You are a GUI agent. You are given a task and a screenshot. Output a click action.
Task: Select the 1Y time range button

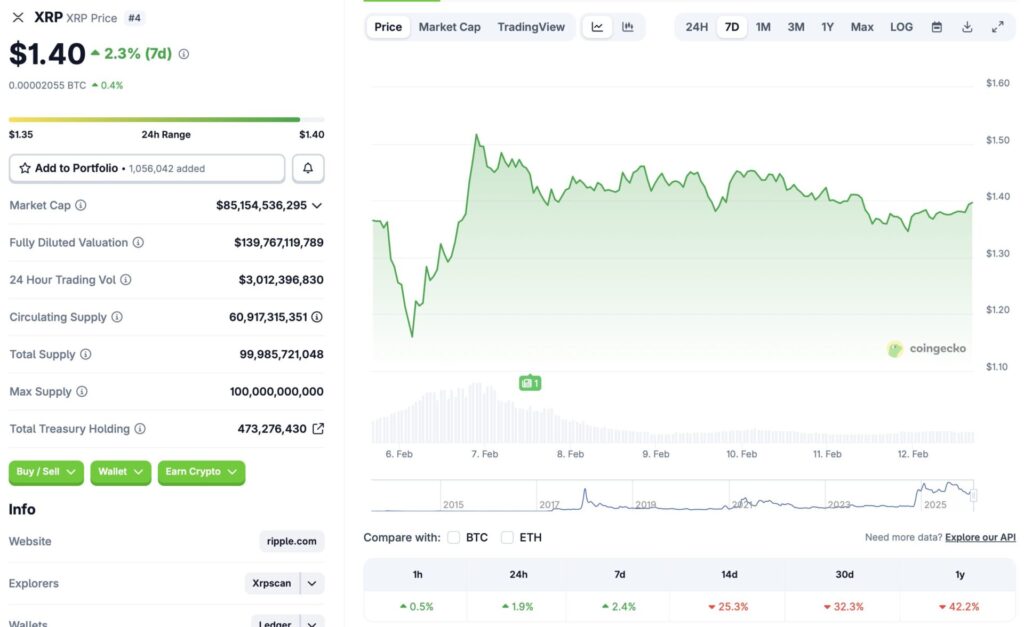[827, 27]
